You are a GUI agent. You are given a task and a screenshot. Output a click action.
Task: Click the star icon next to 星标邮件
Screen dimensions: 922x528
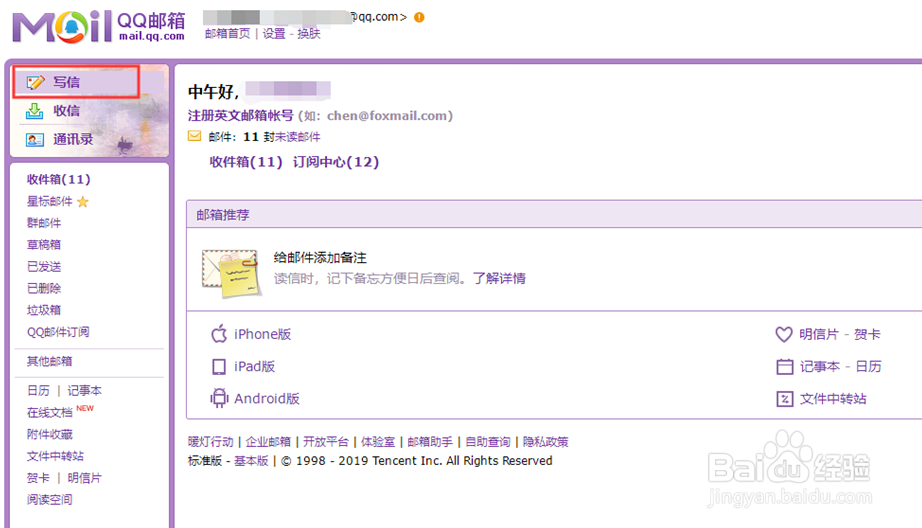pyautogui.click(x=83, y=202)
